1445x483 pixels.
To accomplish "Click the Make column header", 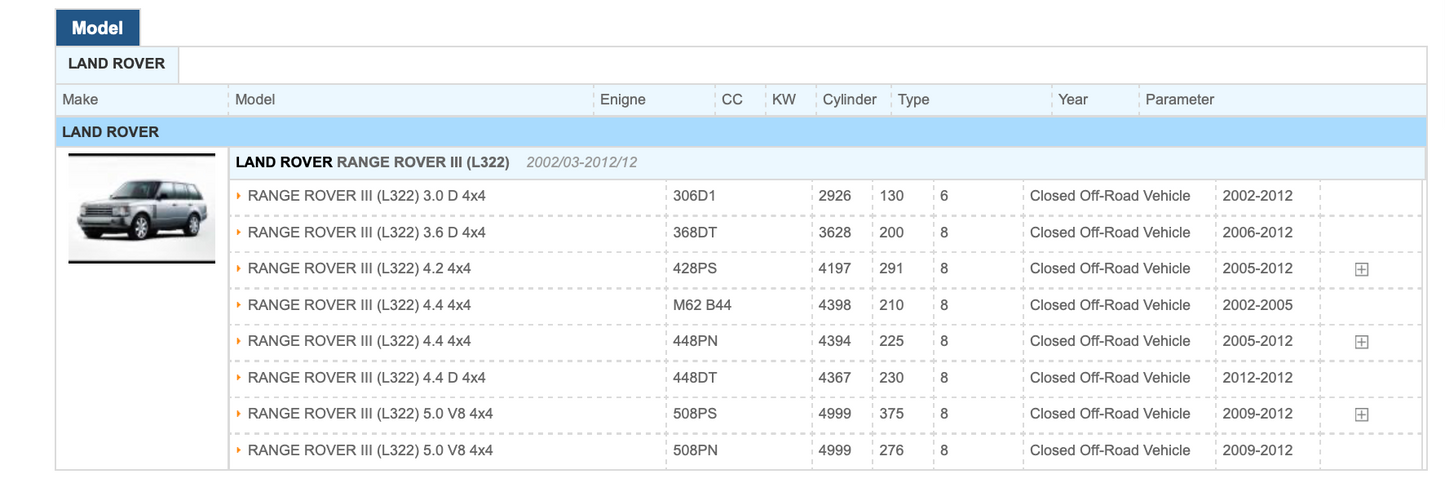I will (x=80, y=99).
